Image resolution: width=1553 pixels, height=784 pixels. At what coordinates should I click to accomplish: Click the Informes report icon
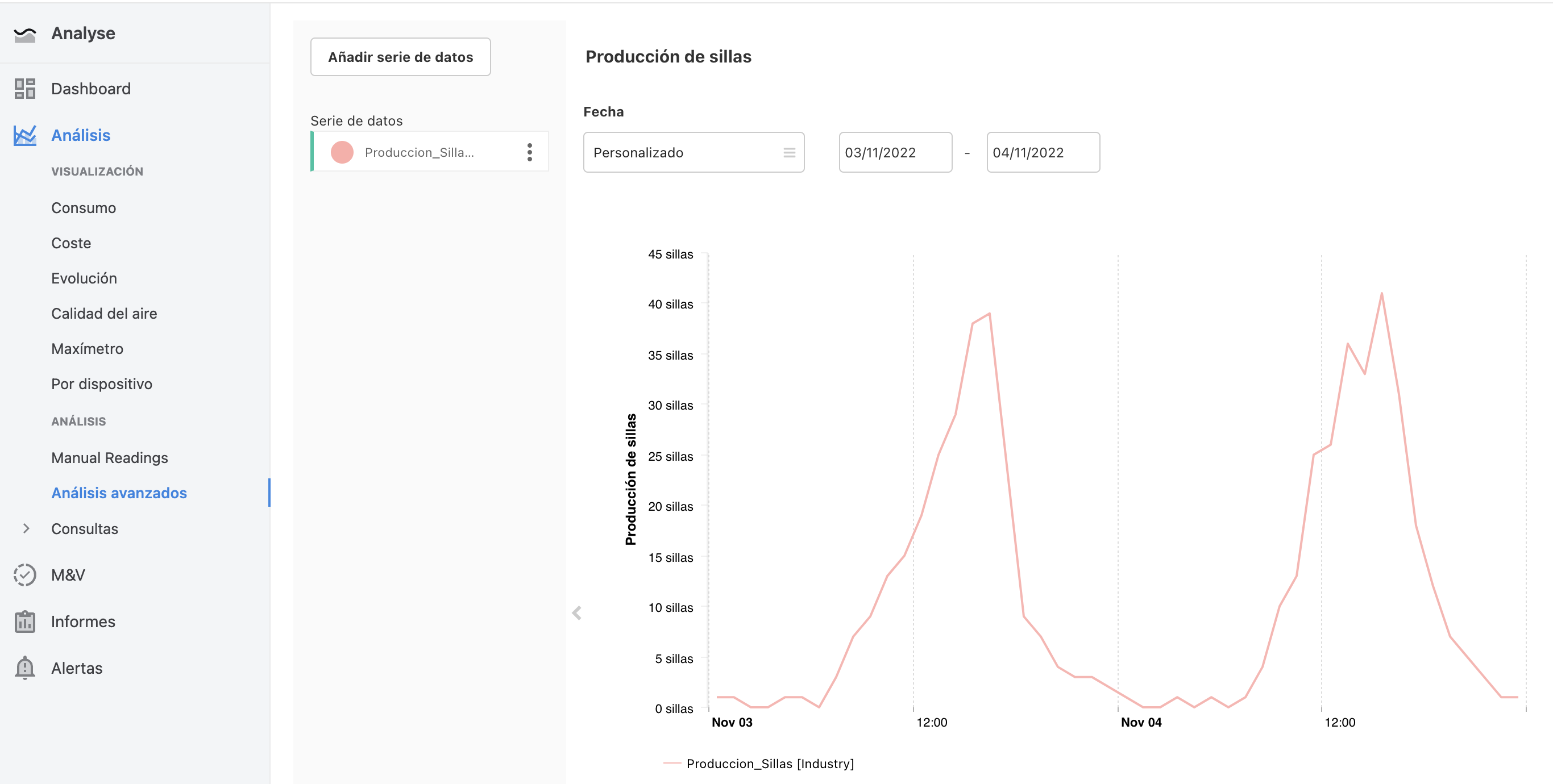pyautogui.click(x=24, y=622)
